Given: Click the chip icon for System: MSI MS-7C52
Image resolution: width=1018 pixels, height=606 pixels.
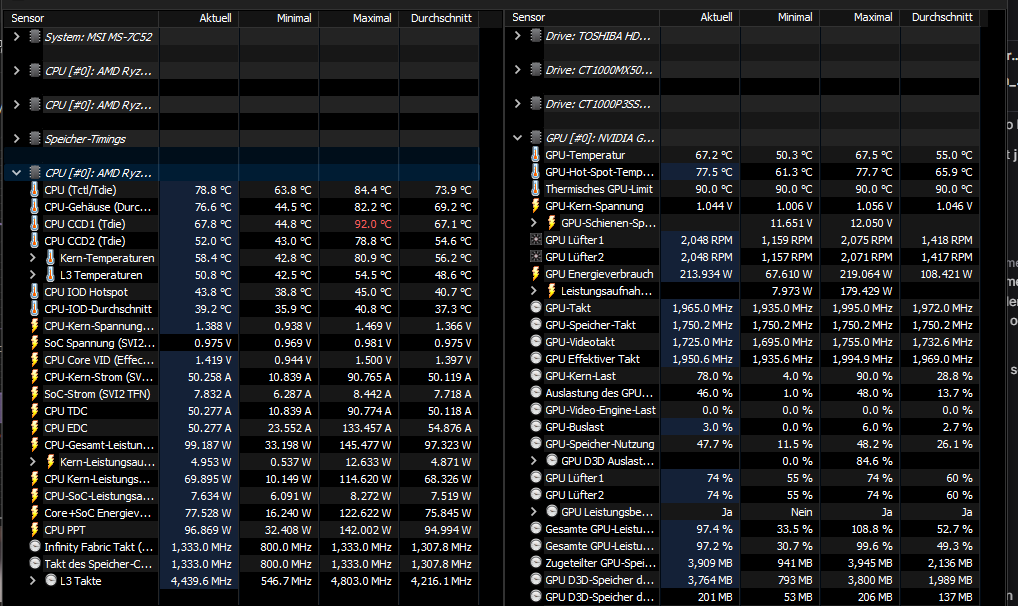Looking at the screenshot, I should click(x=35, y=37).
